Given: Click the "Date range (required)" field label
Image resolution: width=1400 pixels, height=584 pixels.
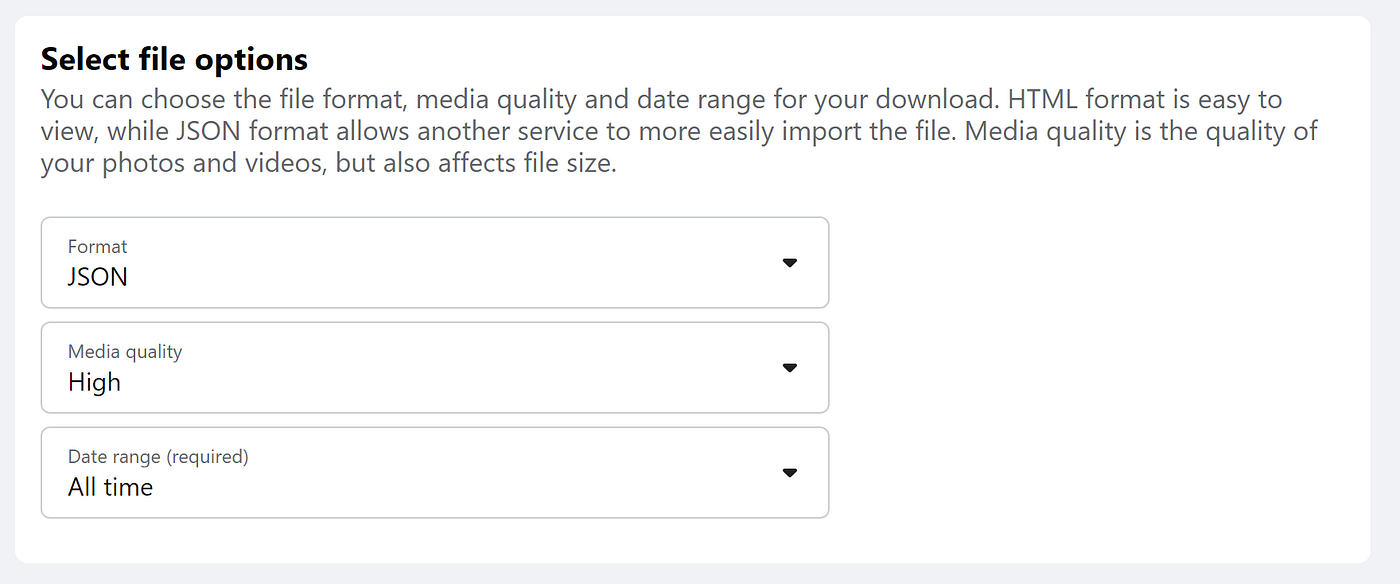Looking at the screenshot, I should pyautogui.click(x=158, y=456).
